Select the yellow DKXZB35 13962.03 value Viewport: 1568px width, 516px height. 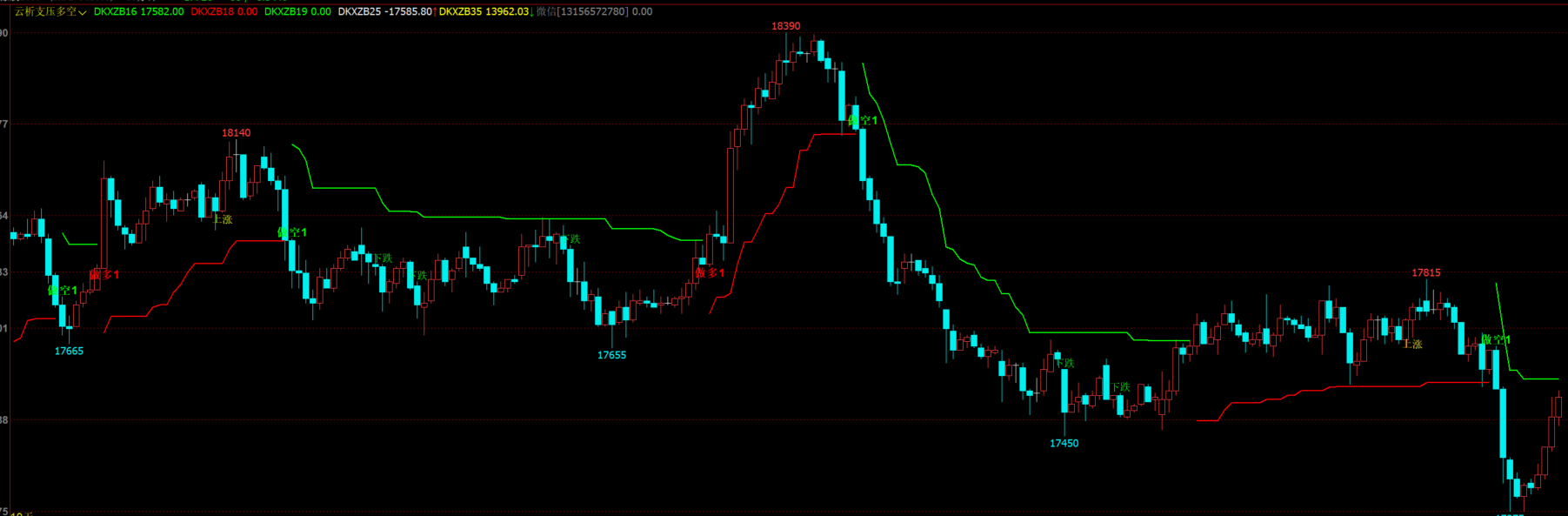click(x=484, y=11)
